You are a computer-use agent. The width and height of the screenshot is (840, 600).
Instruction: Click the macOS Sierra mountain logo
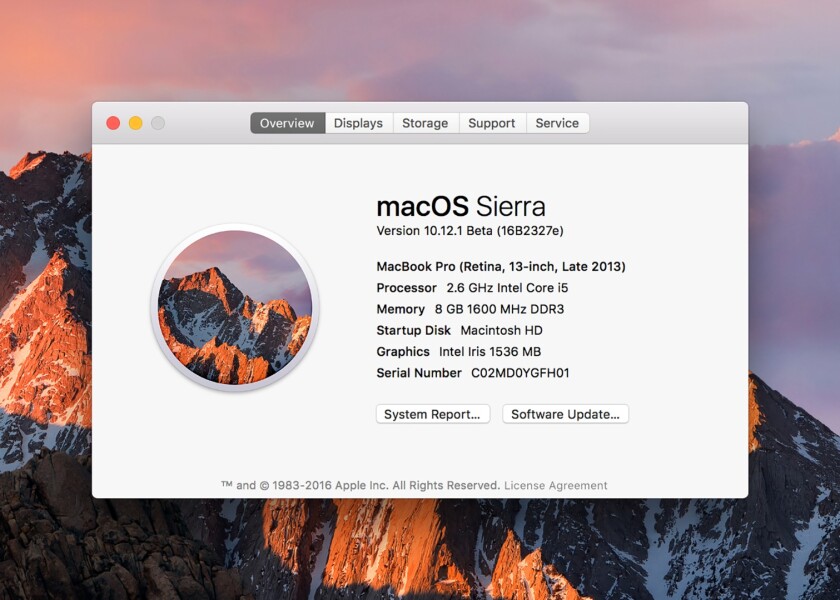tap(235, 307)
